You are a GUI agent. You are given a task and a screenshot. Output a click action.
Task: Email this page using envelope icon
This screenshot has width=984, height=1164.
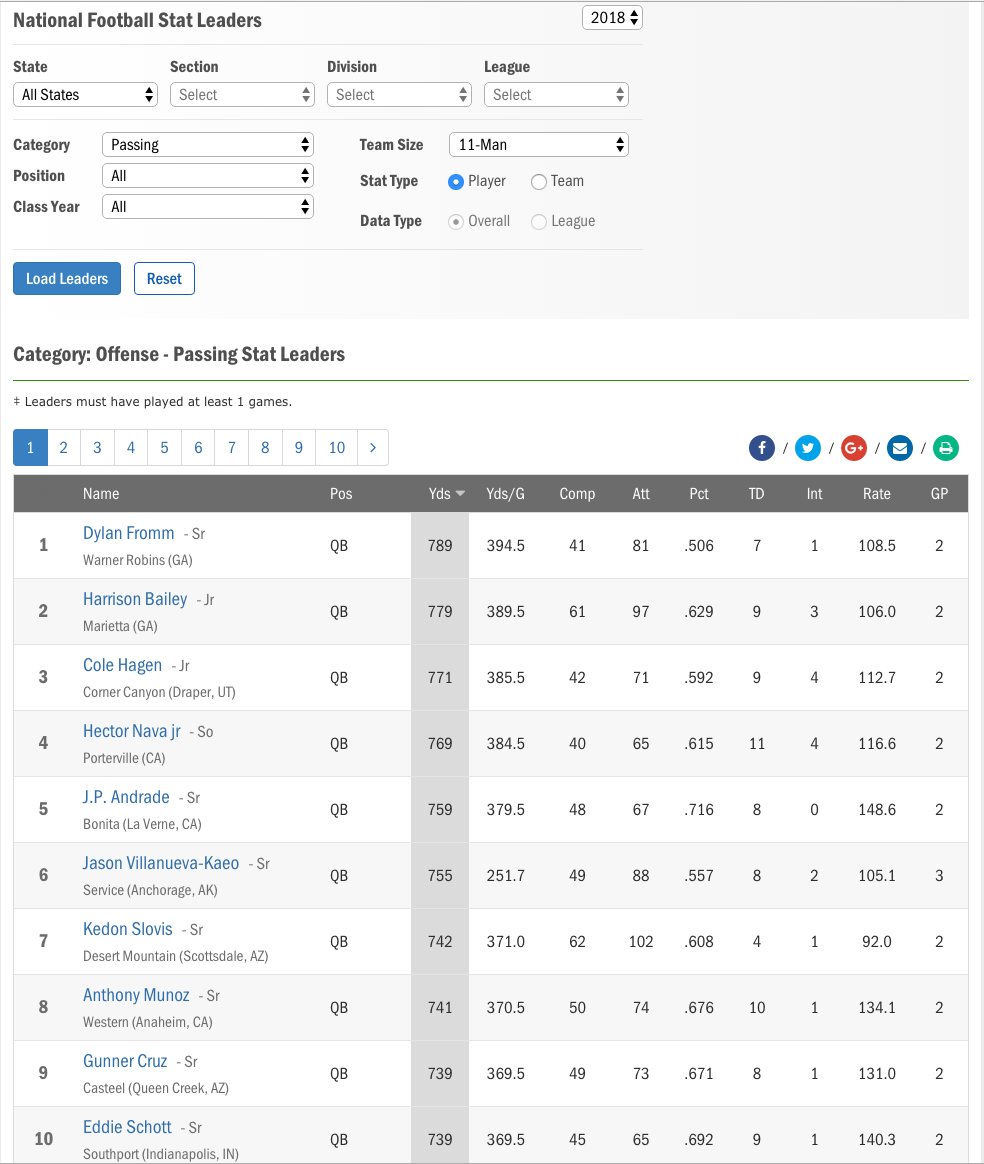899,448
